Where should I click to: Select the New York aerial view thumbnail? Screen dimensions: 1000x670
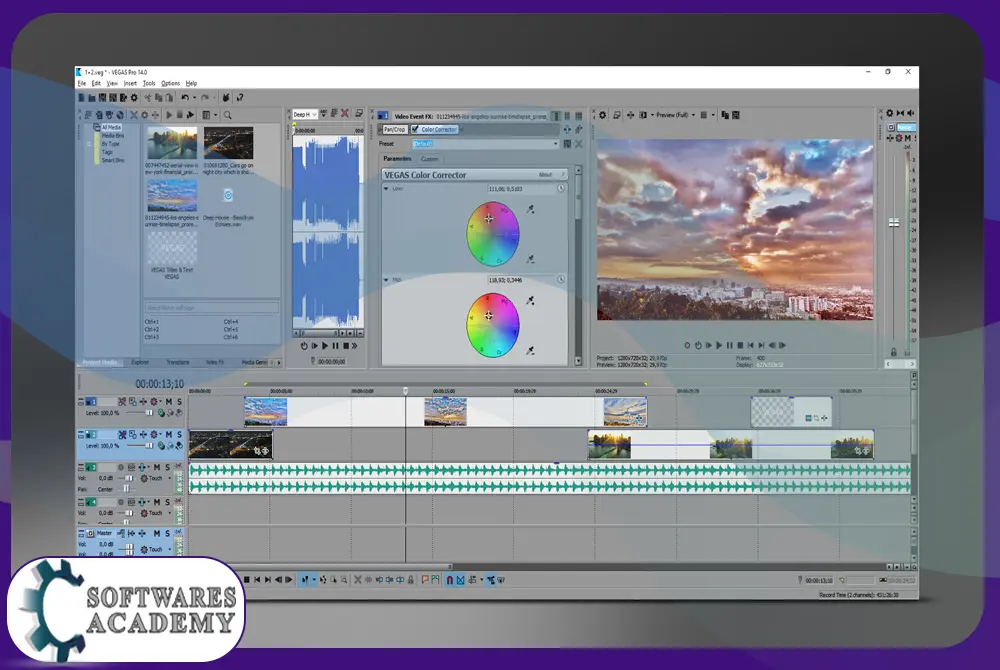click(172, 143)
